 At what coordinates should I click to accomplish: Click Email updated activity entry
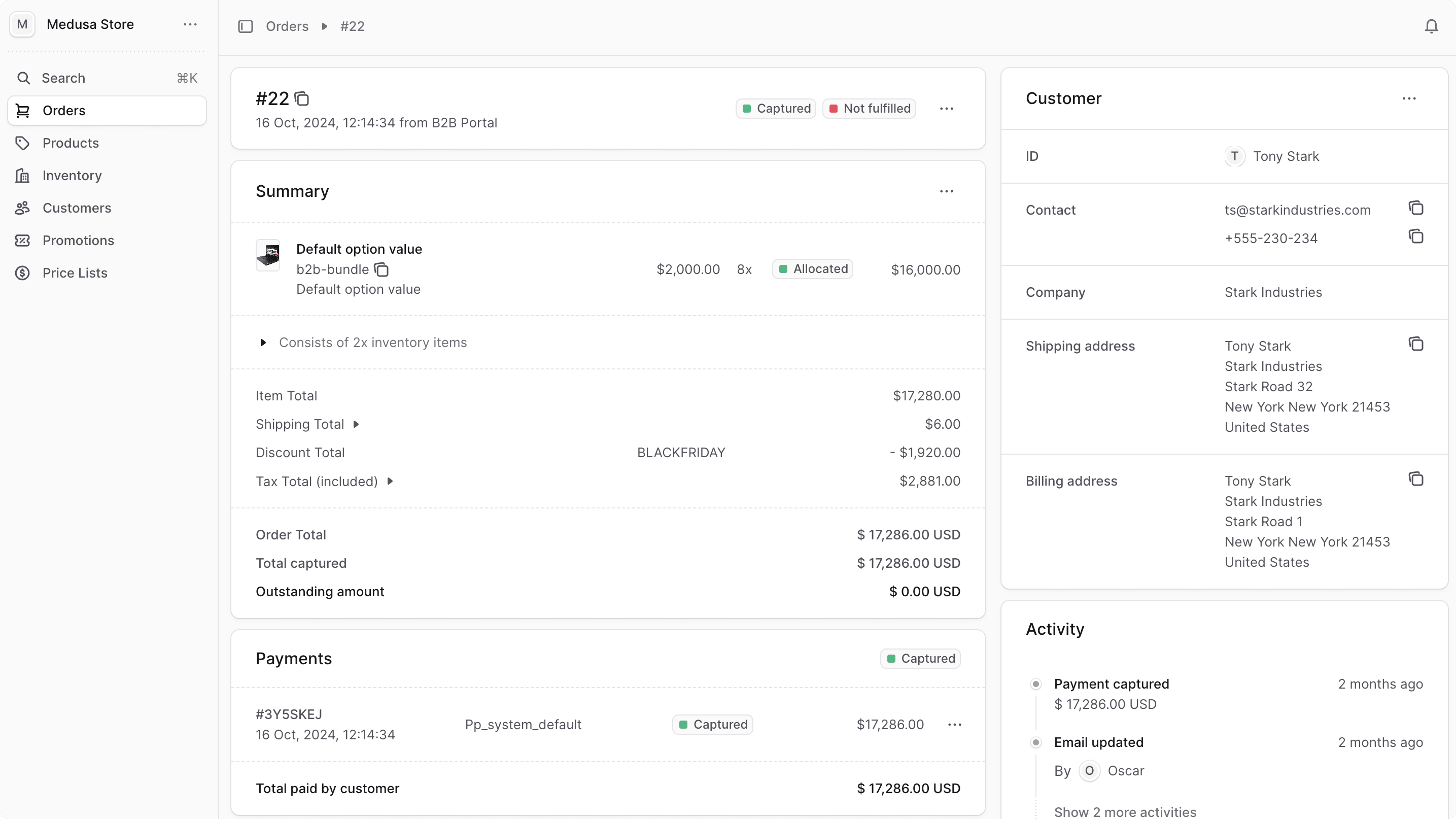tap(1098, 742)
